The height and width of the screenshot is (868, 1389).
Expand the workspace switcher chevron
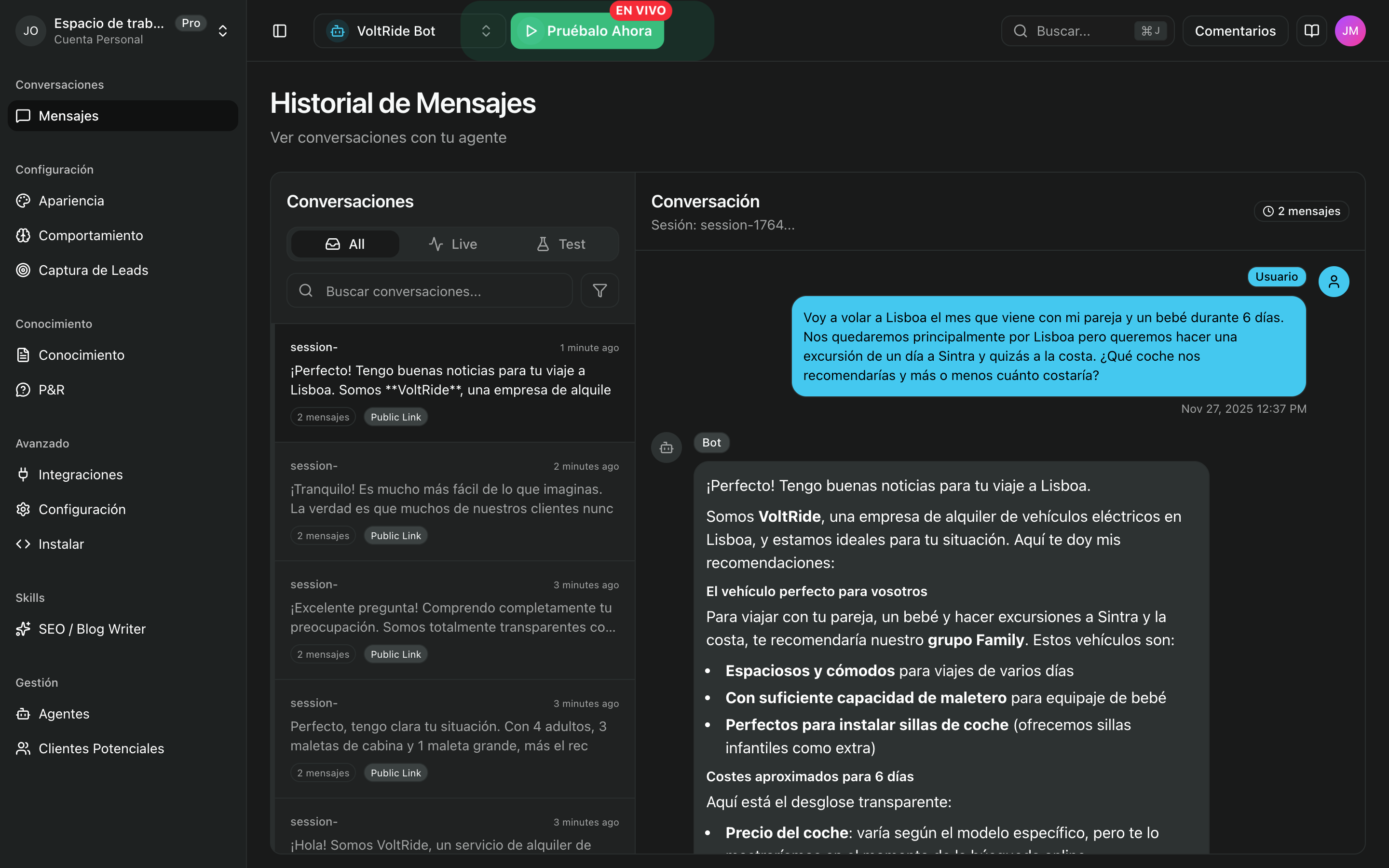pos(223,31)
